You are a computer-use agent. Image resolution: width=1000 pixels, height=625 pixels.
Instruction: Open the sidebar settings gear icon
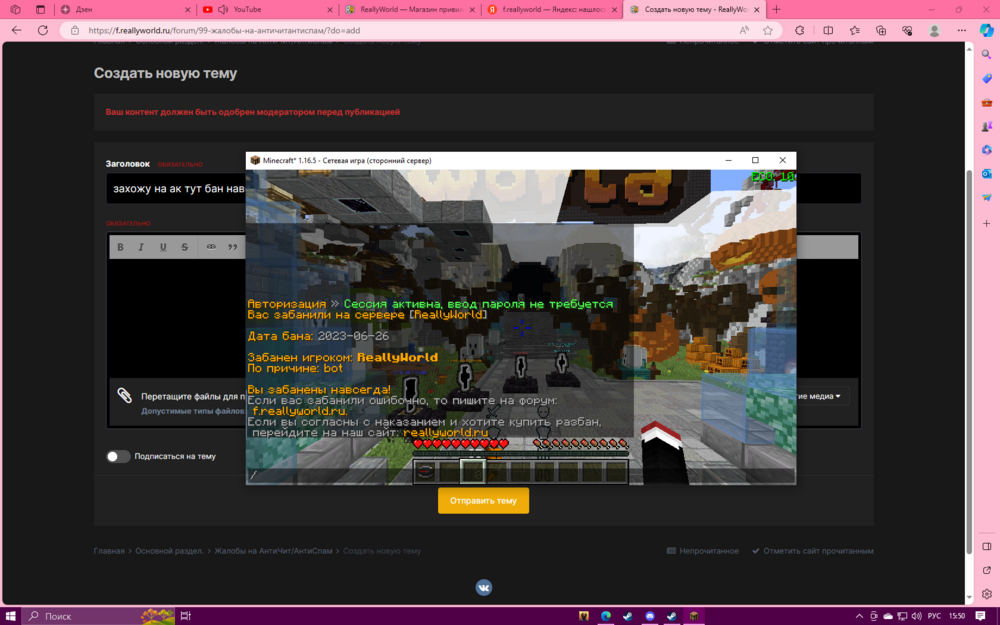click(987, 594)
